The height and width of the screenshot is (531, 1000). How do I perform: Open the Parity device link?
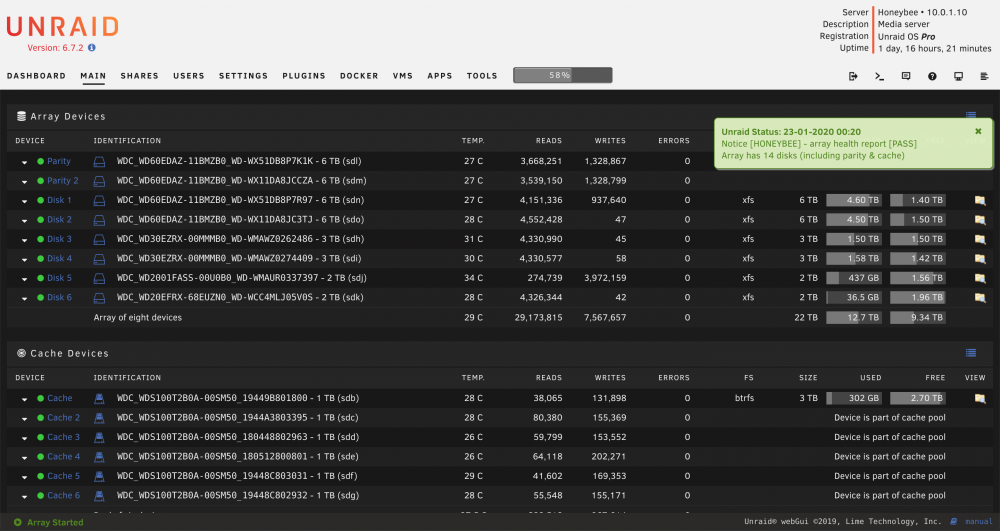(x=59, y=161)
